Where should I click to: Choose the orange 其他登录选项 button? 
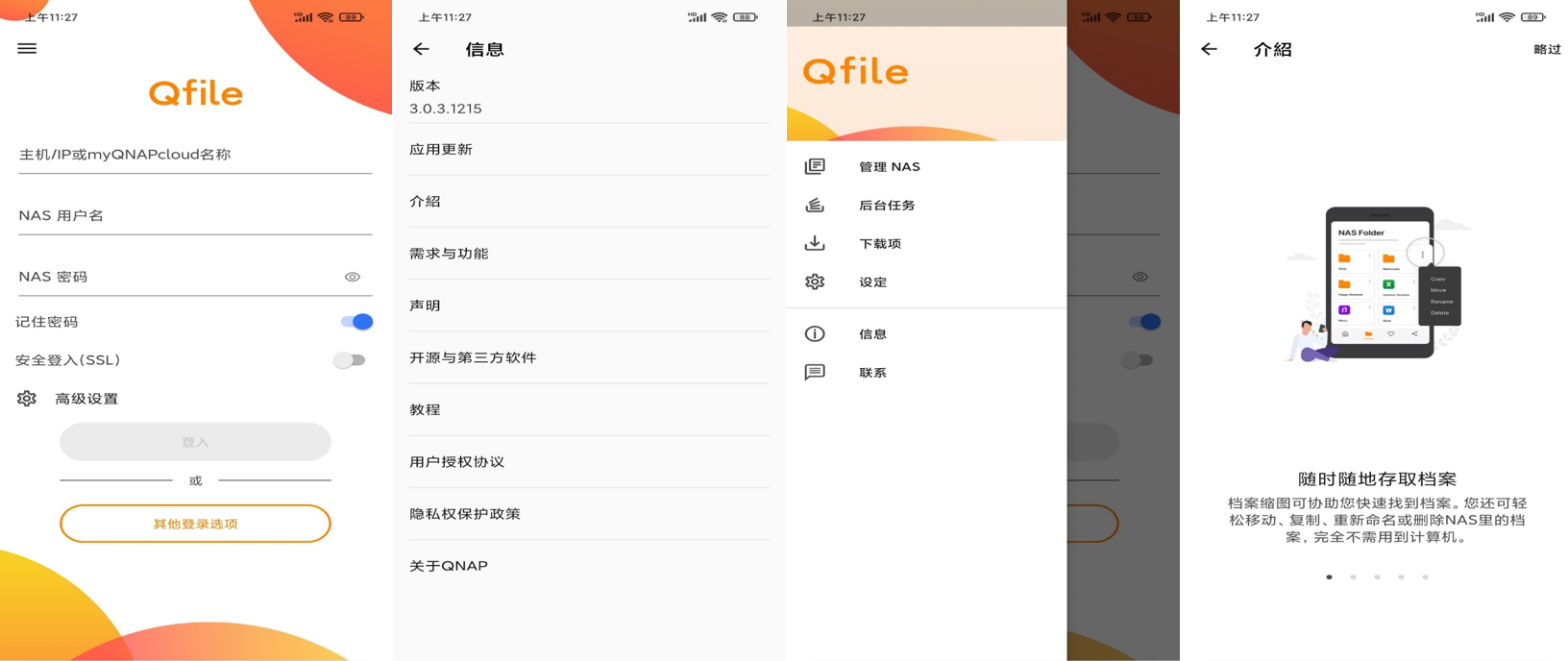(x=195, y=524)
